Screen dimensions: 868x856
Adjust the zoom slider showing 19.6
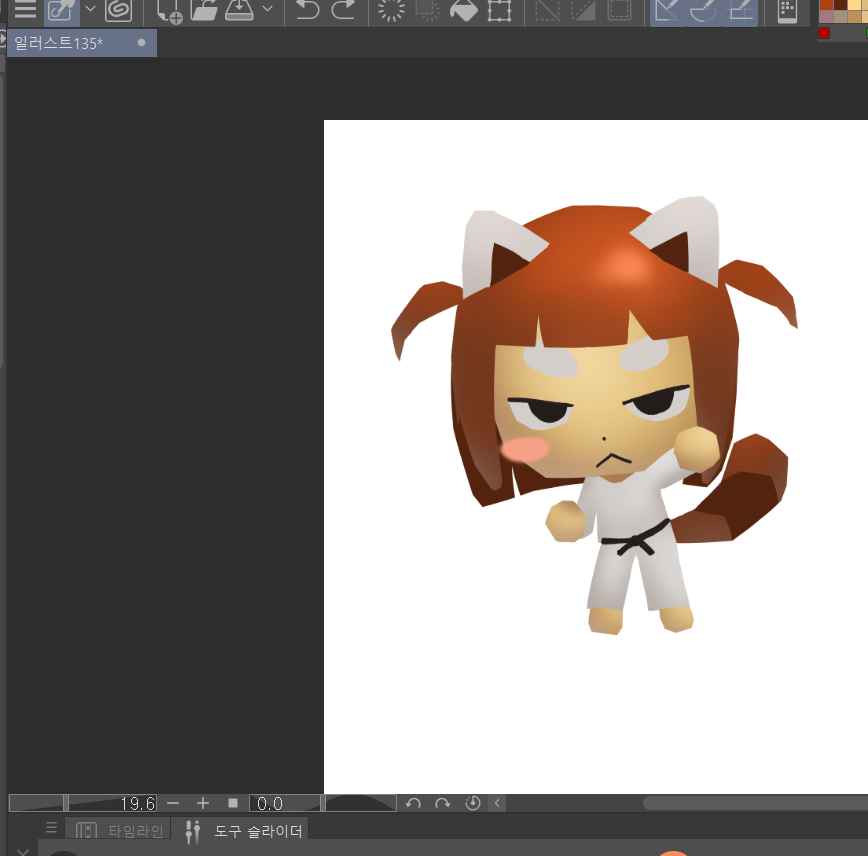[x=83, y=803]
